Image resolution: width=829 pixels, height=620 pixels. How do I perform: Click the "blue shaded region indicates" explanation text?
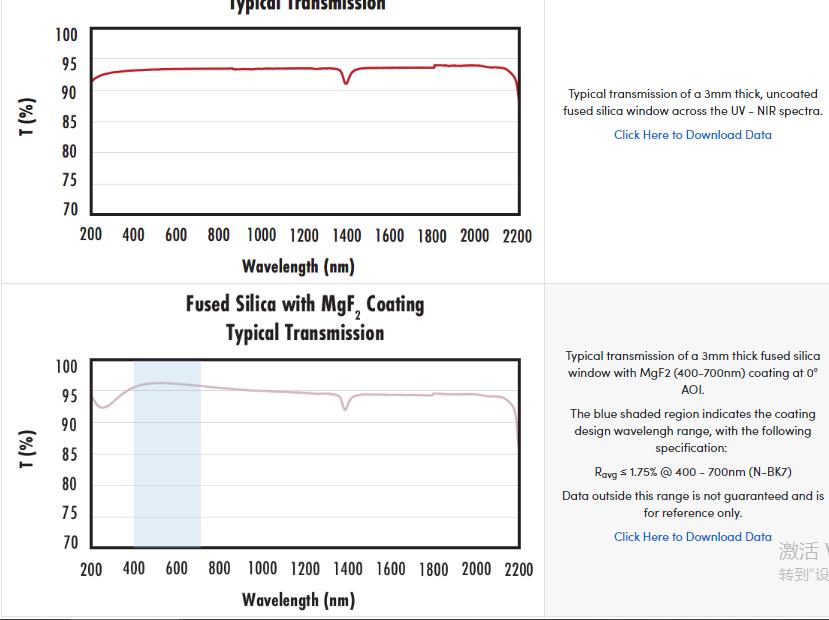click(x=692, y=431)
